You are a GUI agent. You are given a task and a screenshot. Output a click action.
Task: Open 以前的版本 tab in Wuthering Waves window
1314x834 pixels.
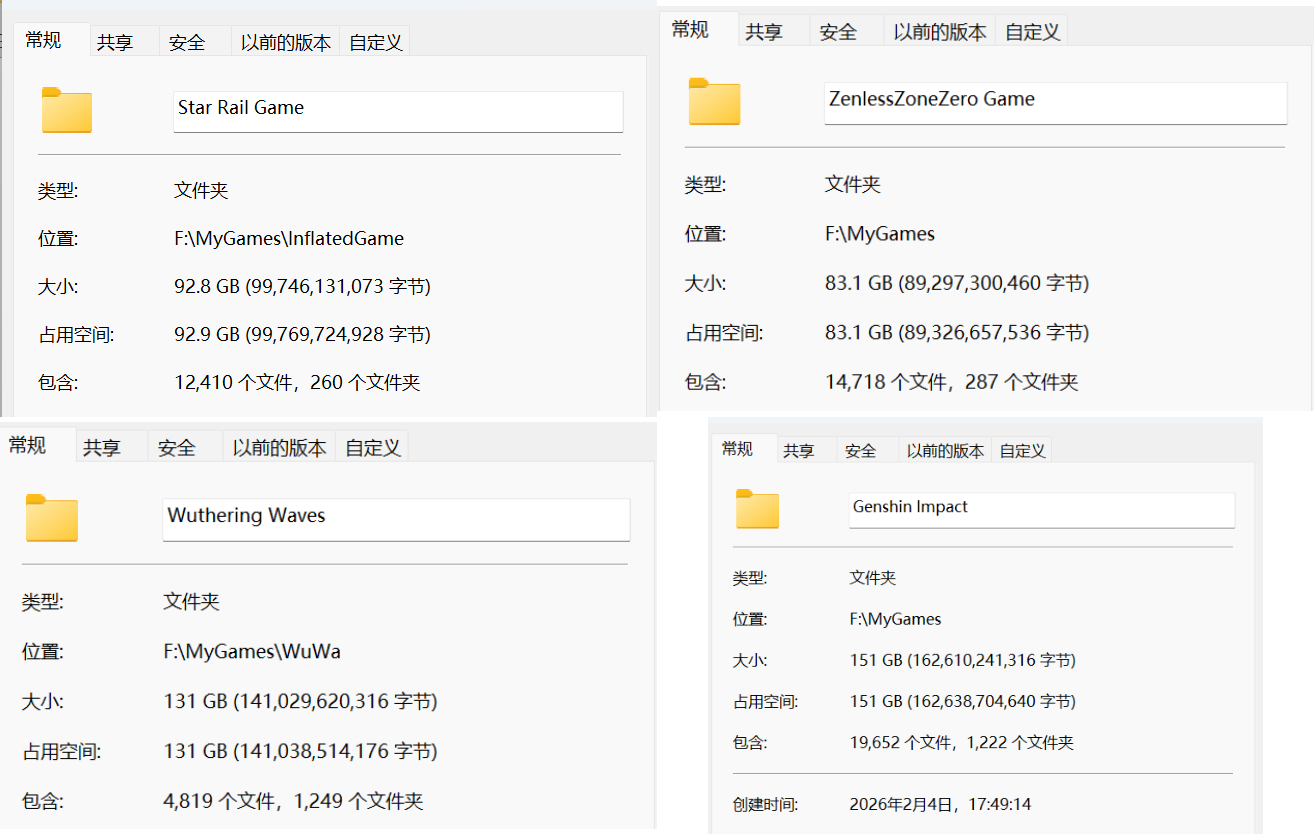(x=280, y=448)
